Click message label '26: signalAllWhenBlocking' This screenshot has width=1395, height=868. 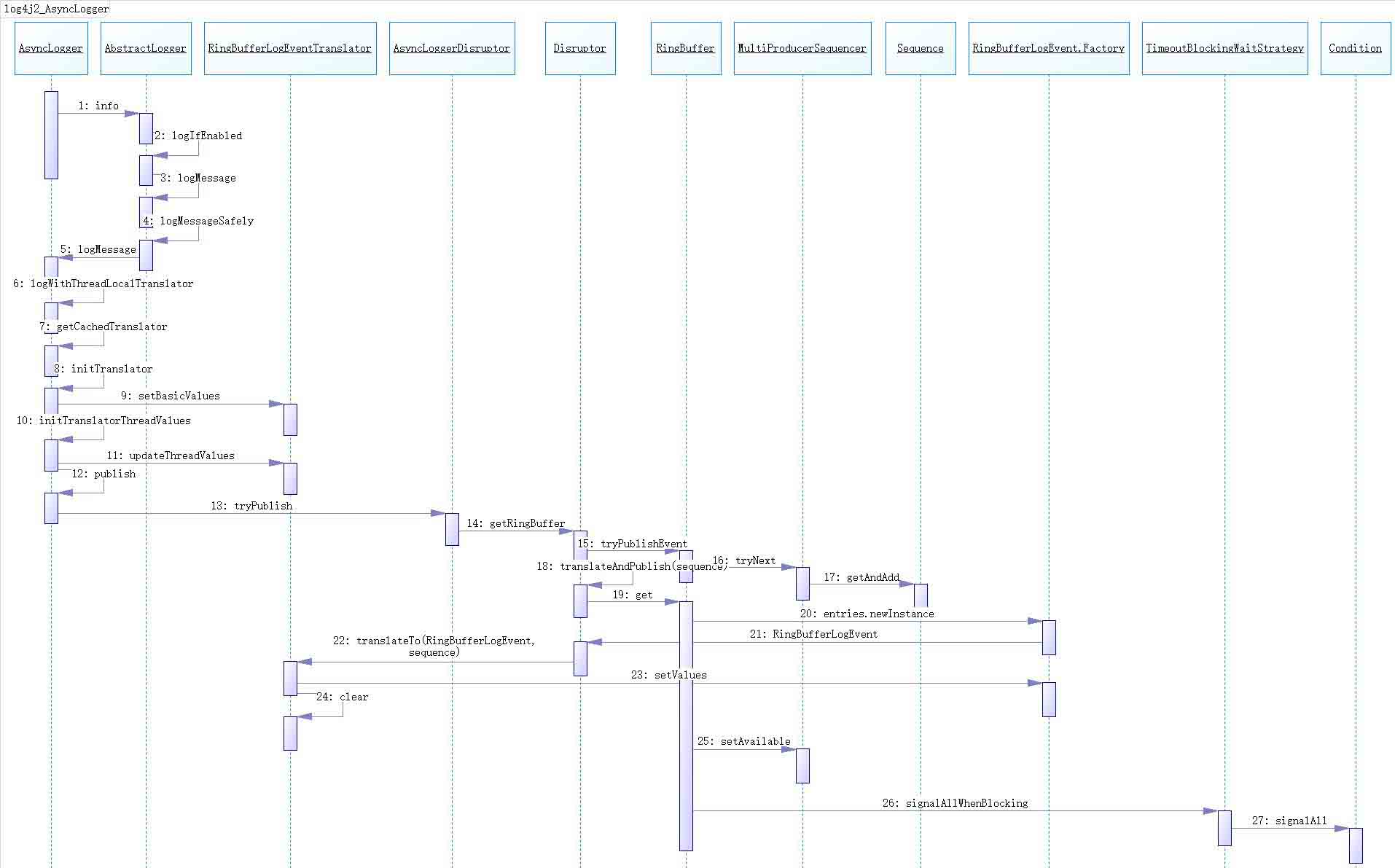(956, 803)
